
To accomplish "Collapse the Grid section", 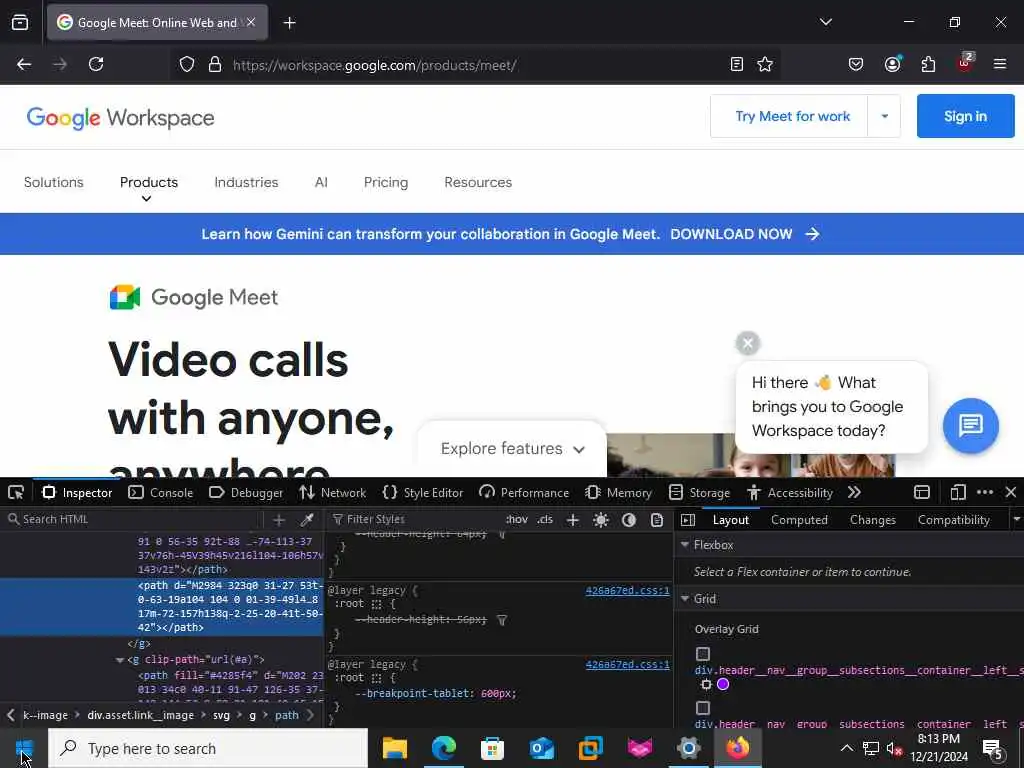I will coord(685,598).
